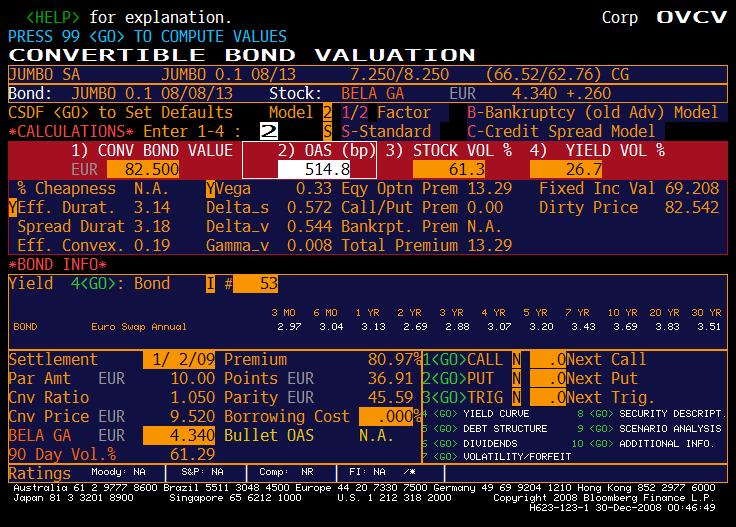Screen dimensions: 736x527
Task: Open 1<GO> CALL schedule
Action: [463, 359]
